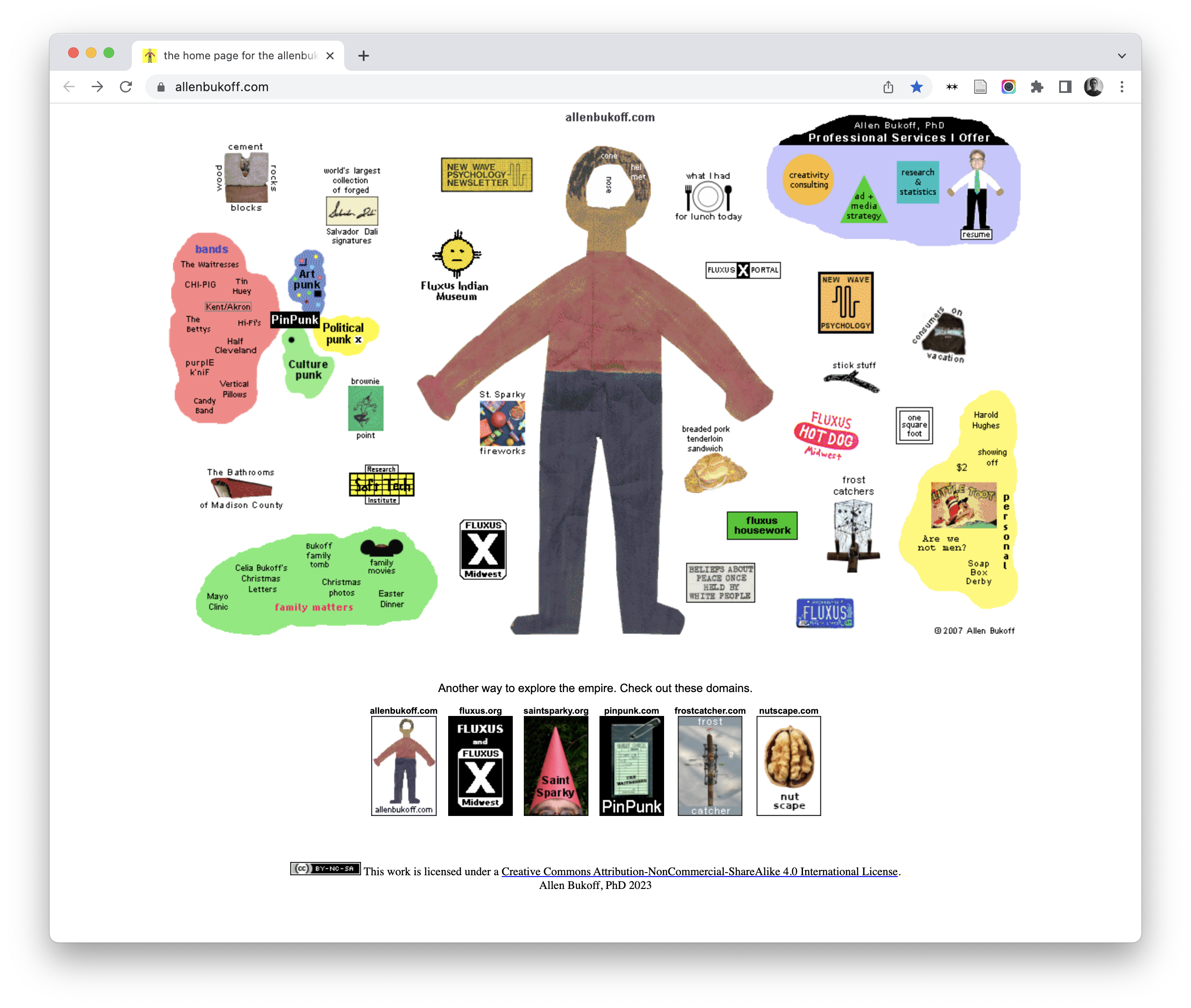
Task: Click the Fluxus X Midwest logo
Action: 483,549
